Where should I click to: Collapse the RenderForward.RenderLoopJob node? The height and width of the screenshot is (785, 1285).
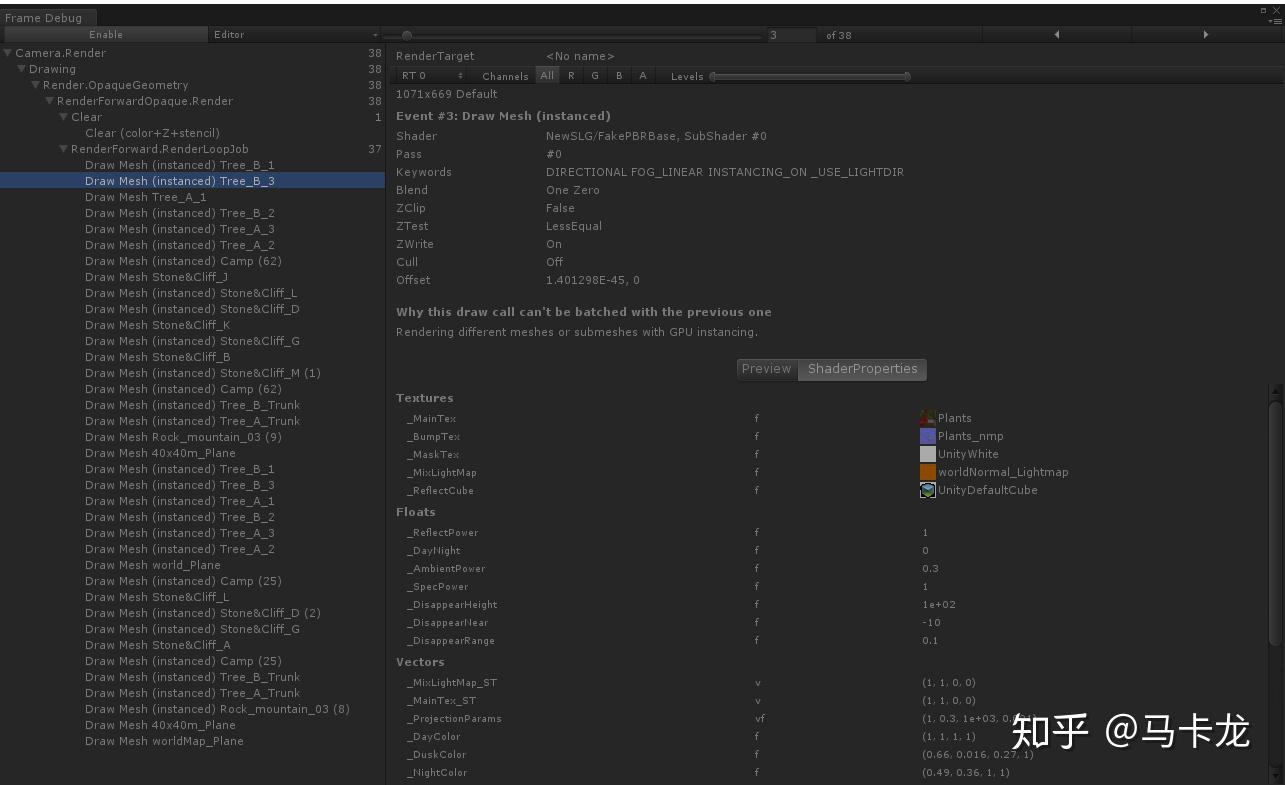[63, 148]
